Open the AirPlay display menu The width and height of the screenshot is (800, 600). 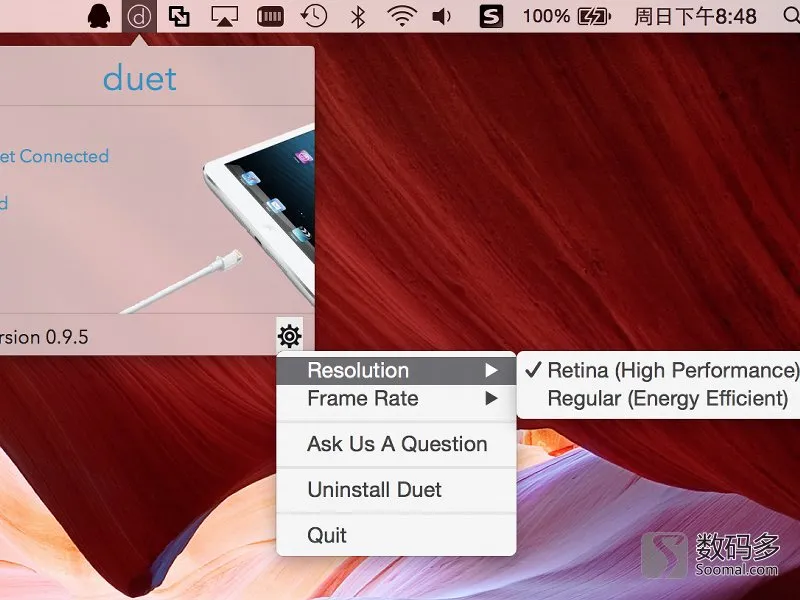[224, 16]
